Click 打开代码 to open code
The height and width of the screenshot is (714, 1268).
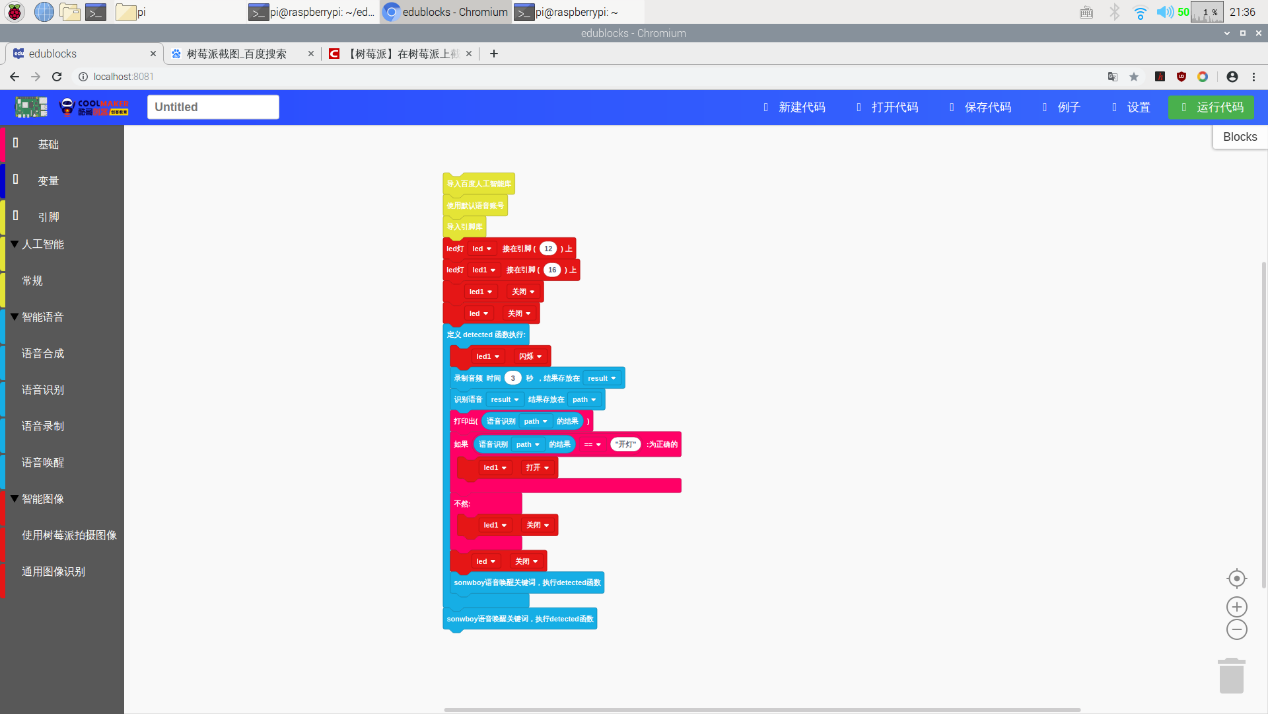(887, 107)
